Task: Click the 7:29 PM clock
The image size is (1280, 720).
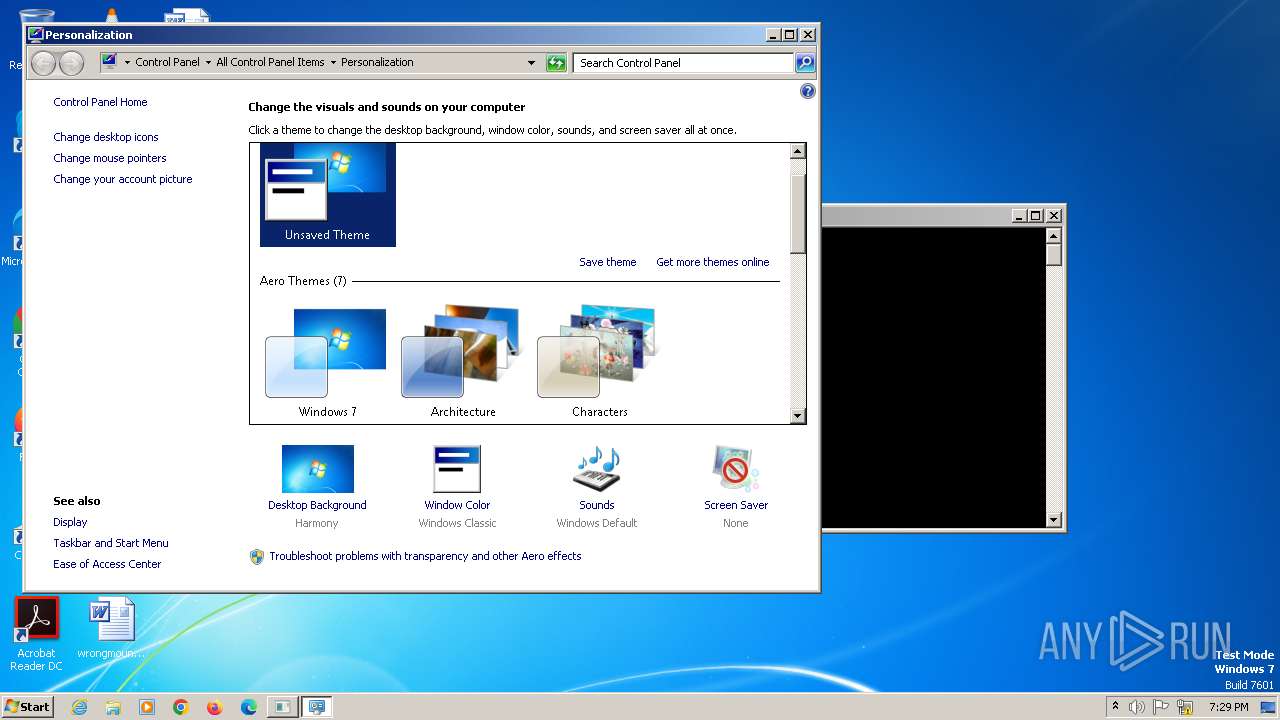Action: 1228,707
